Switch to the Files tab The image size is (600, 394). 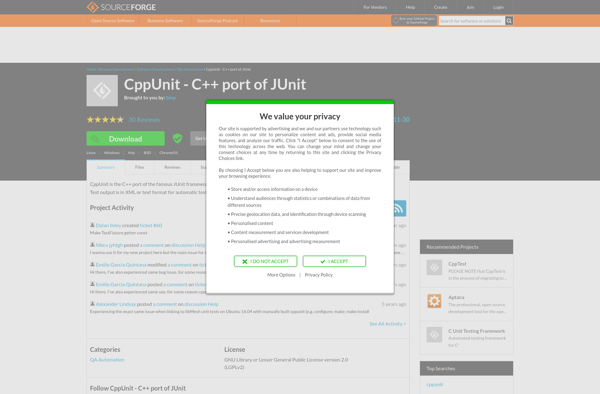tap(140, 167)
